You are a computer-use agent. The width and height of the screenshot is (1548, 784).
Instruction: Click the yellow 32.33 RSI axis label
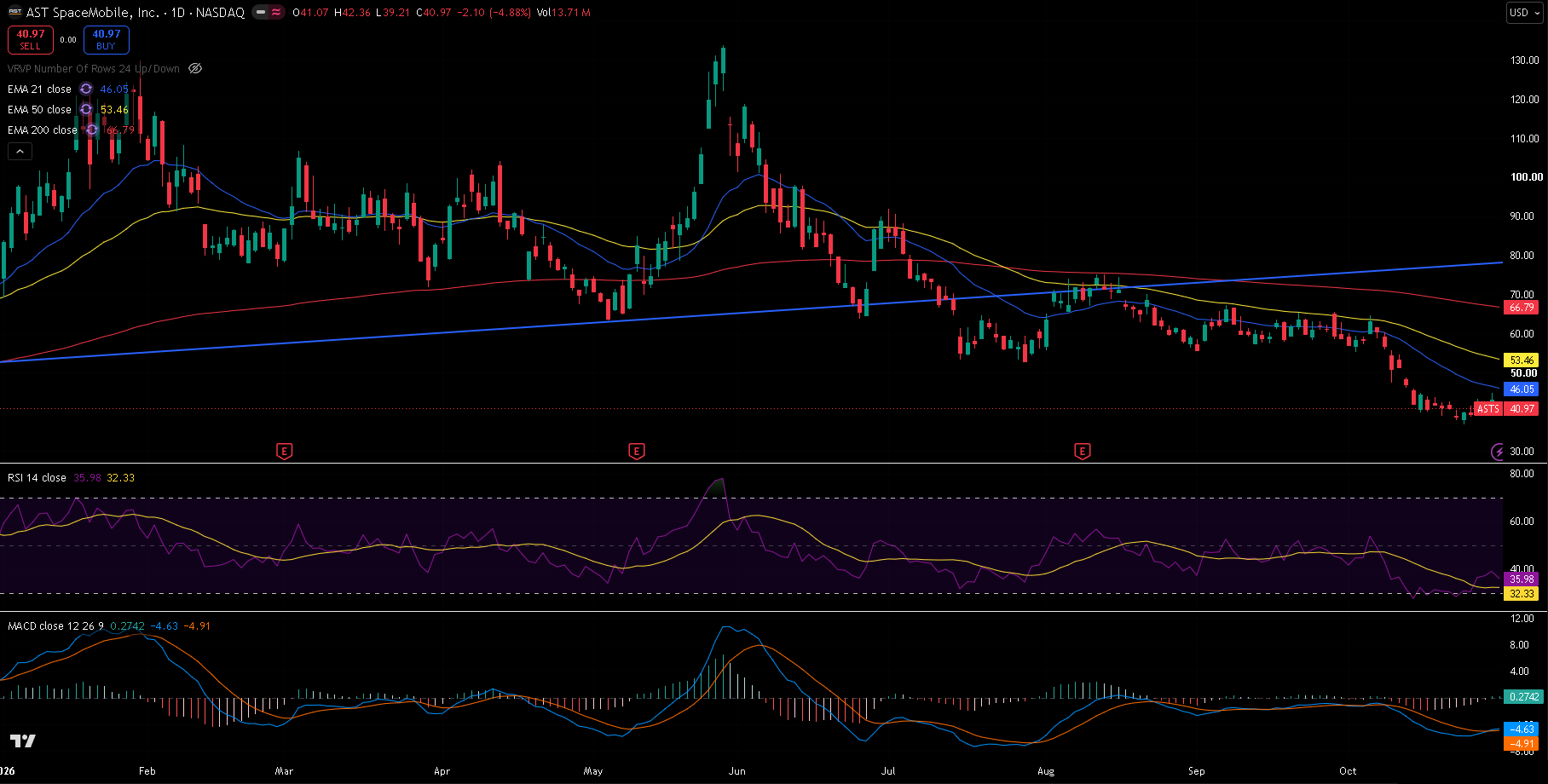coord(1522,594)
